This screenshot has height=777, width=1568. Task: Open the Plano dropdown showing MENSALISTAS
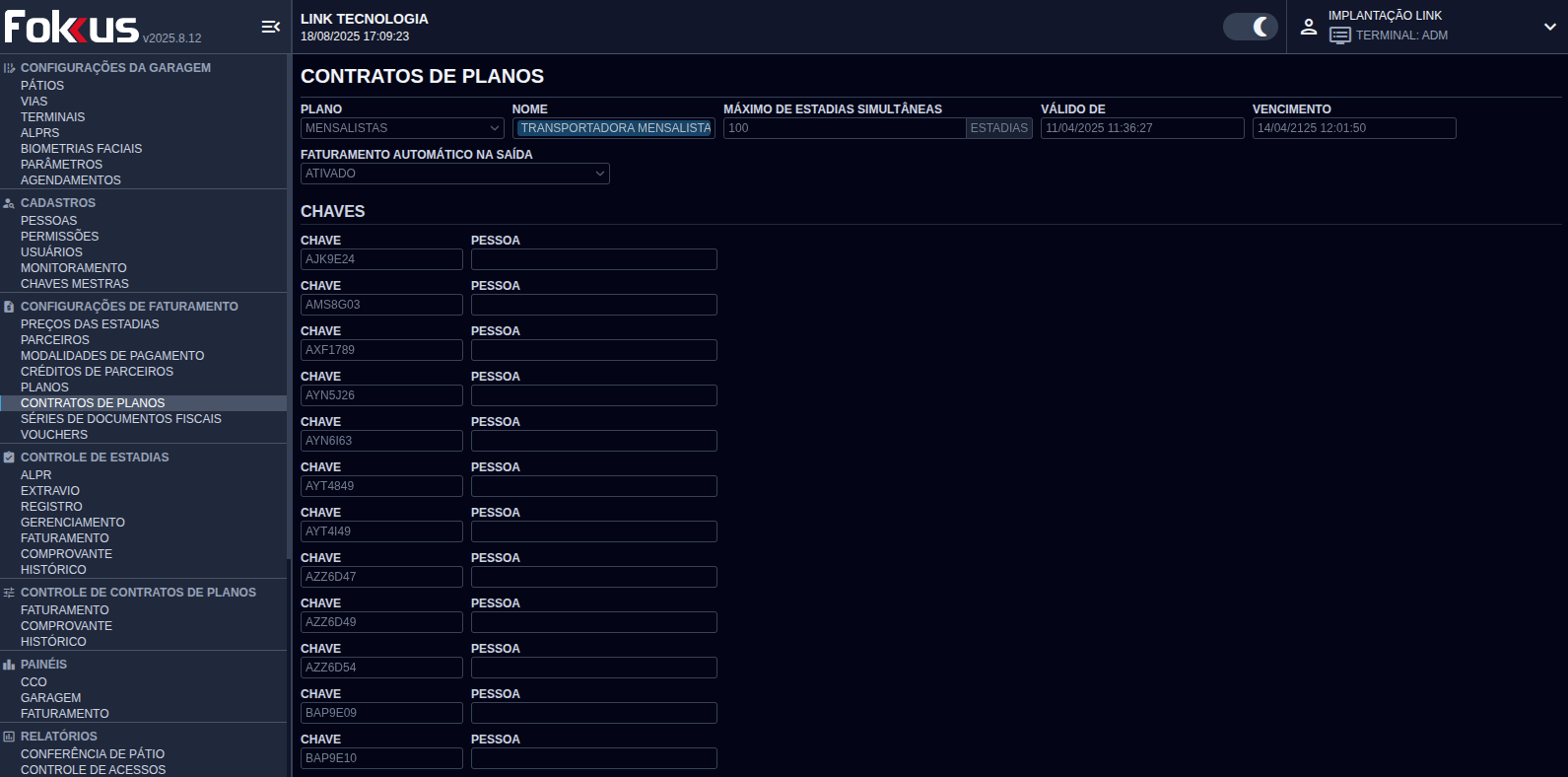pyautogui.click(x=402, y=128)
